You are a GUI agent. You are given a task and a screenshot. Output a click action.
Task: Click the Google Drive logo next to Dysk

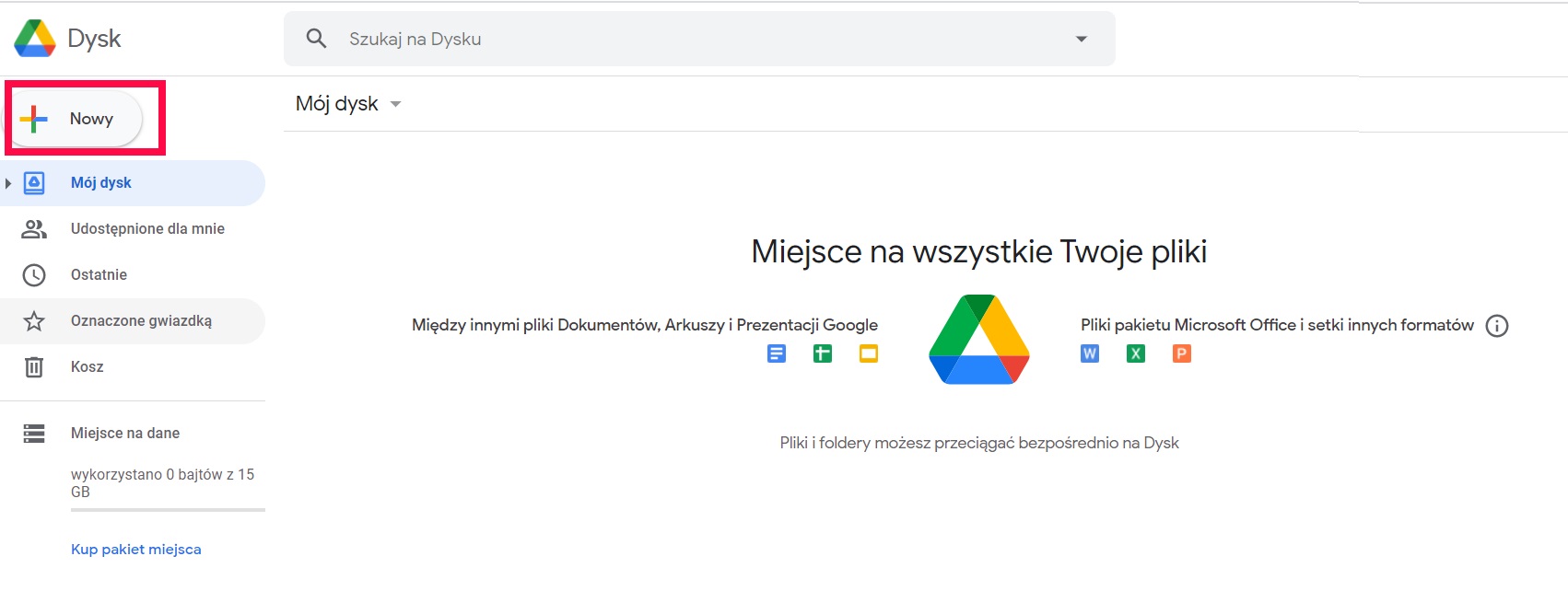pyautogui.click(x=35, y=39)
